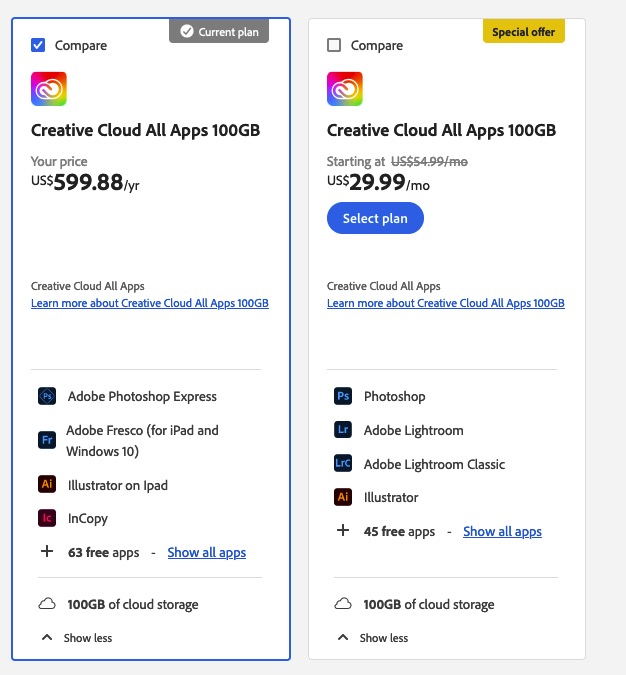Viewport: 626px width, 675px height.
Task: Check Compare on the special offer card
Action: tap(334, 45)
